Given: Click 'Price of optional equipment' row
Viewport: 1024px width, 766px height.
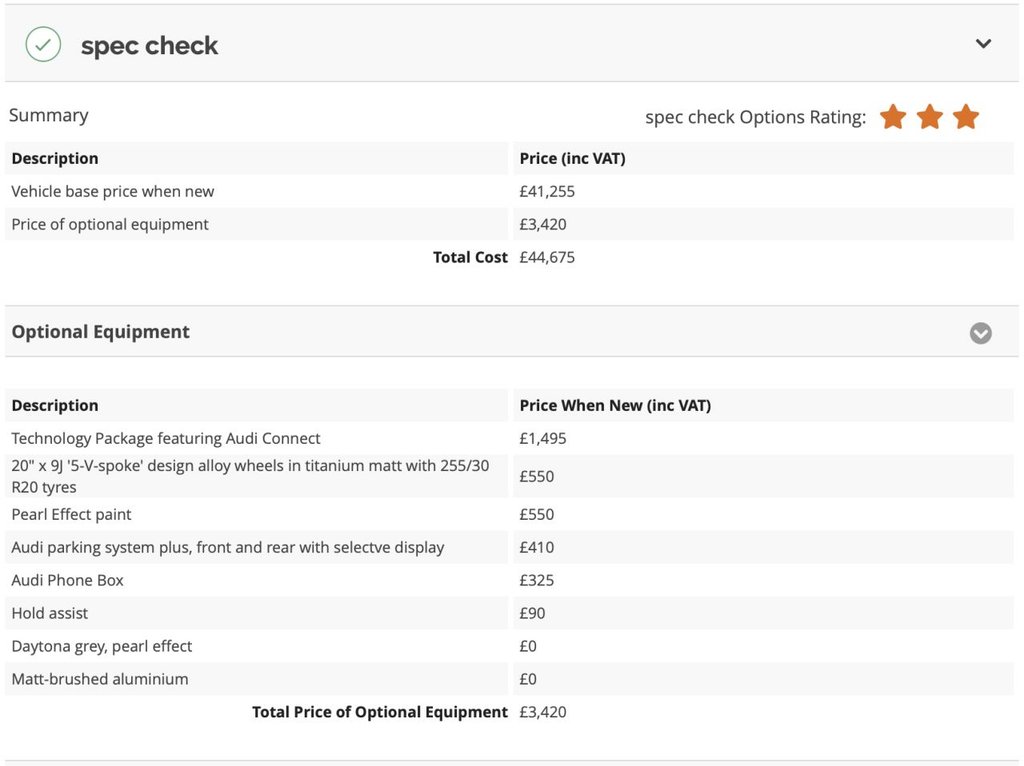Looking at the screenshot, I should click(x=509, y=224).
